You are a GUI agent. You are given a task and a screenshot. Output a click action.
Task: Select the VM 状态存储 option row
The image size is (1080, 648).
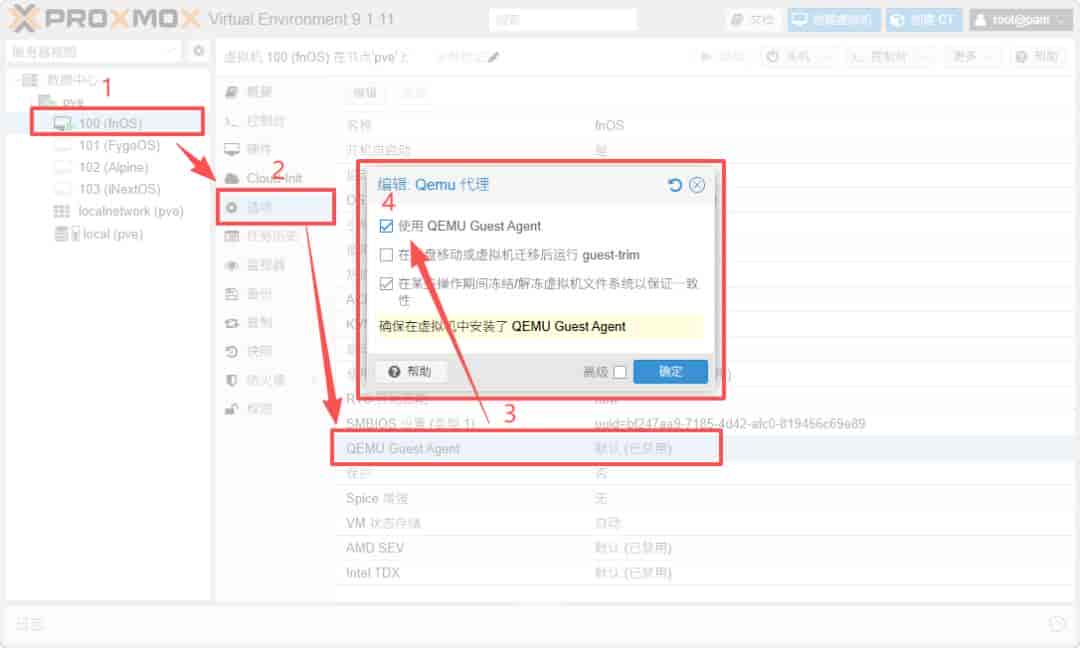click(x=705, y=523)
